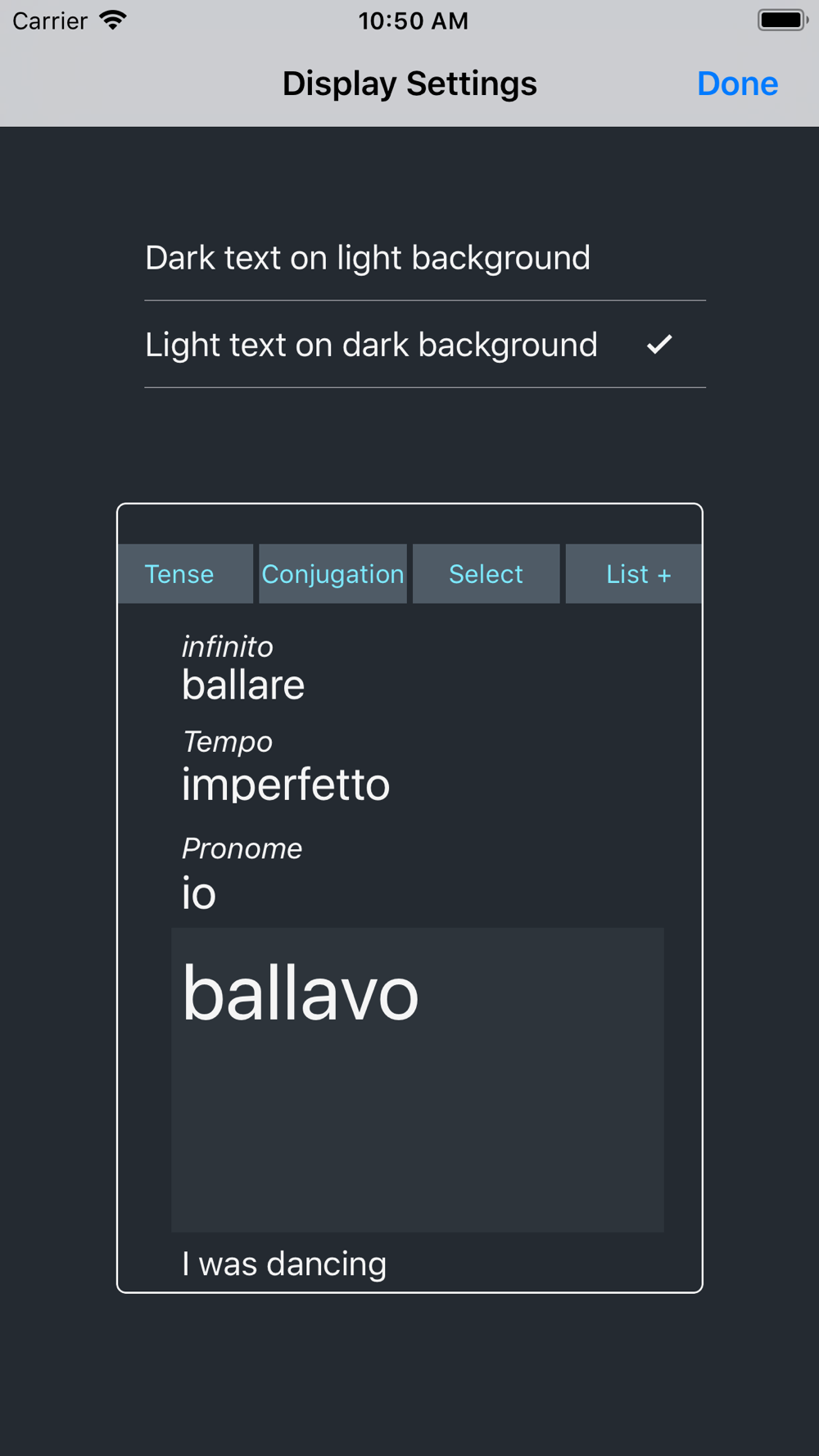Select Light text on dark background
Screen dimensions: 819x1456
point(425,345)
